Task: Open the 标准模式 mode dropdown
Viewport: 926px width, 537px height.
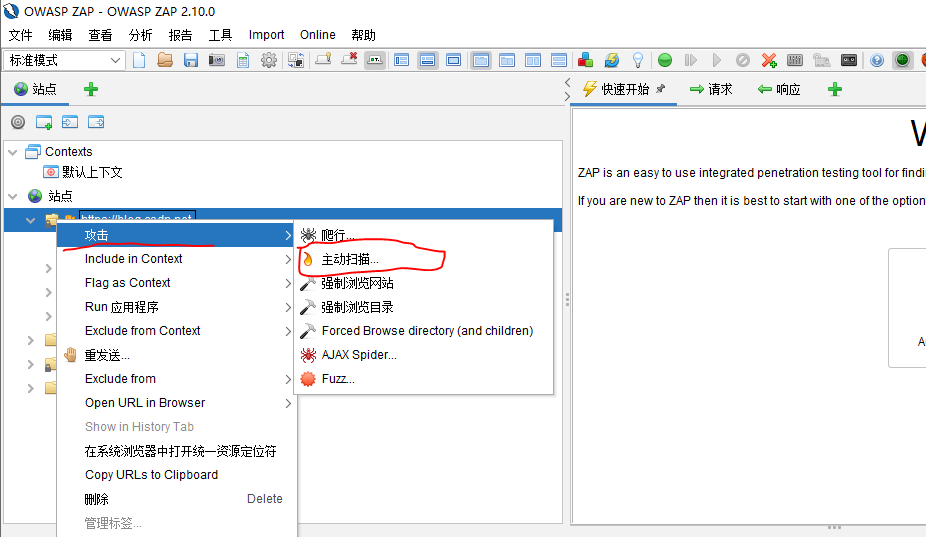Action: click(x=64, y=60)
